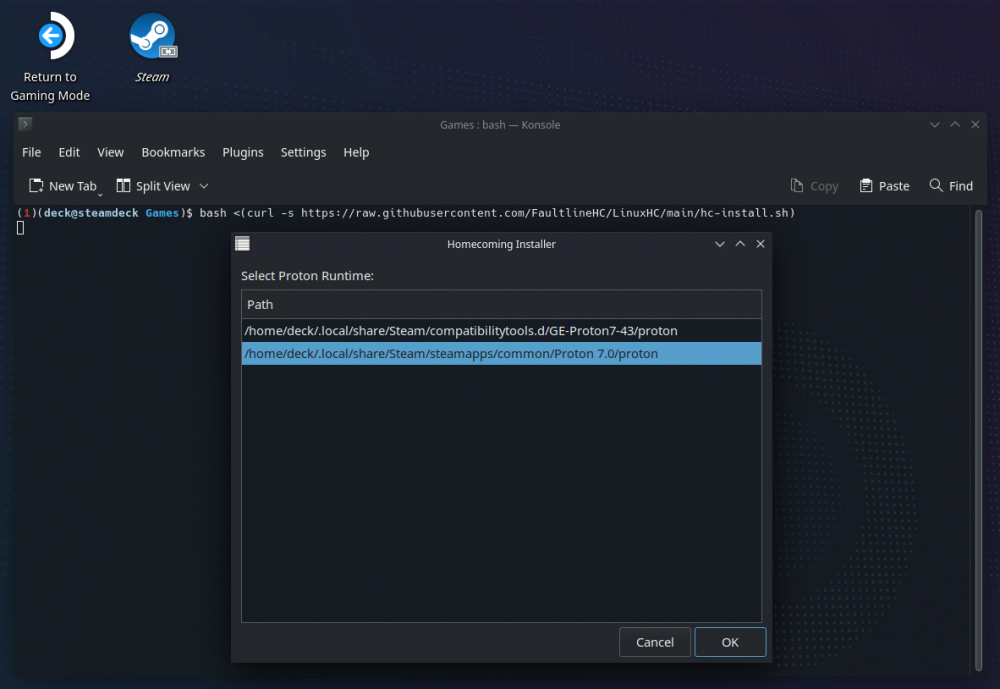Screen dimensions: 1000x689
Task: Launch the Steam desktop shortcut
Action: point(152,39)
